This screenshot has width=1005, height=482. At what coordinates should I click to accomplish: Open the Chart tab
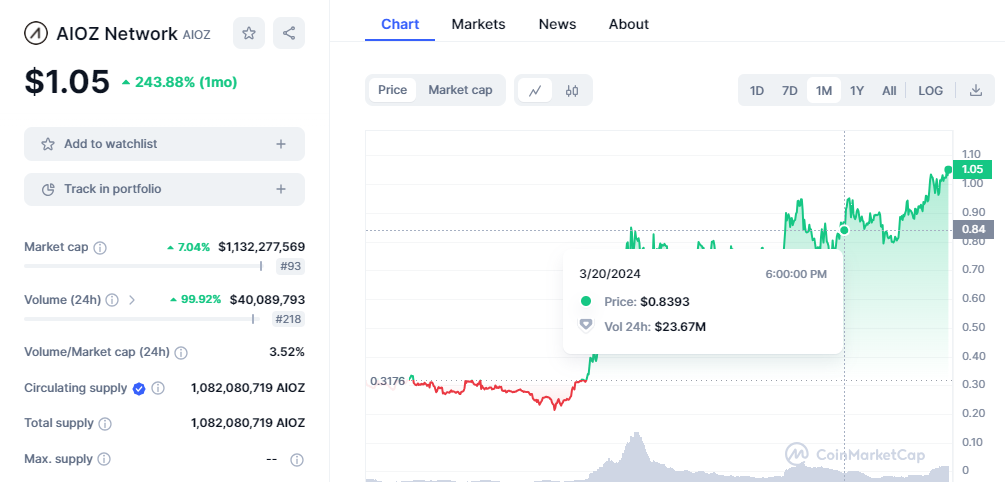[x=400, y=24]
